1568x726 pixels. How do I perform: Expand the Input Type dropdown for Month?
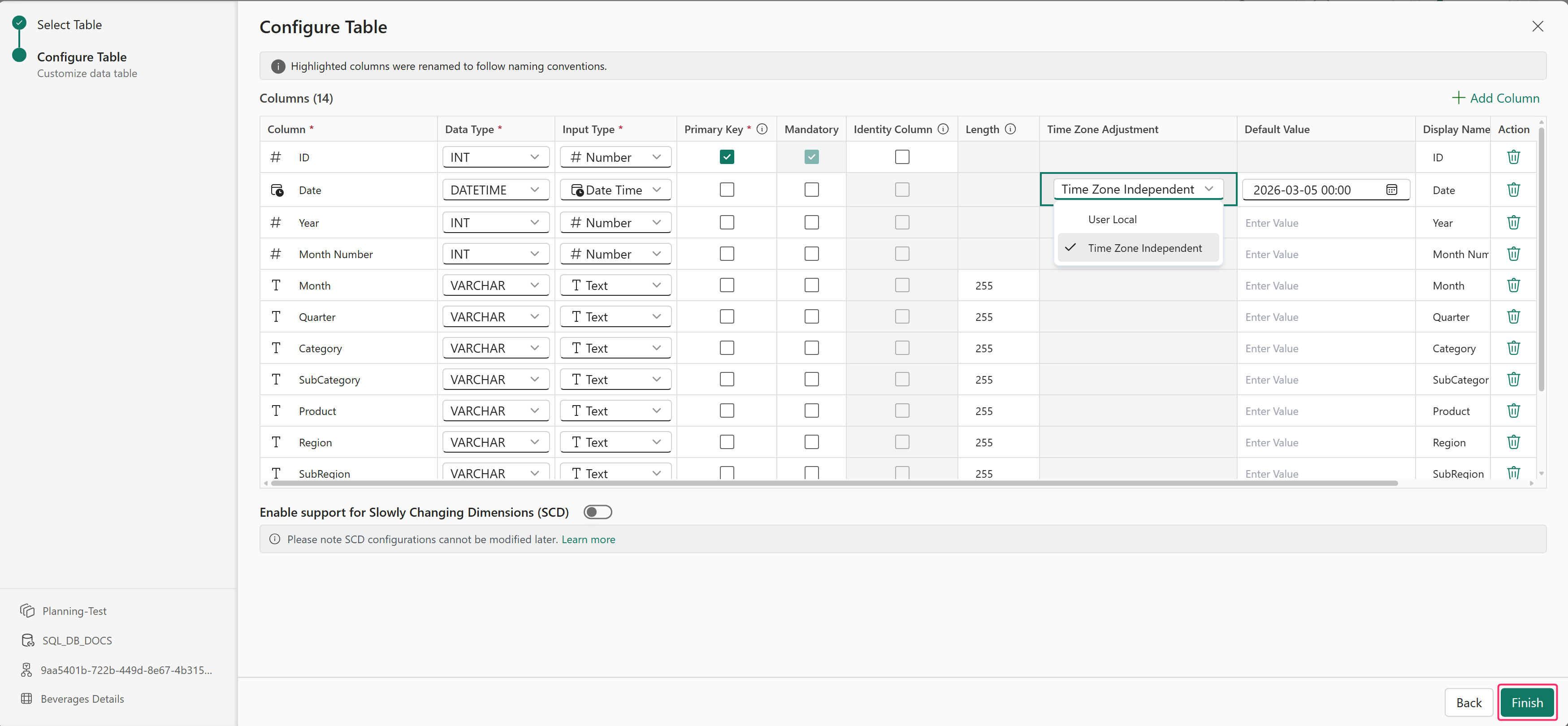tap(615, 285)
